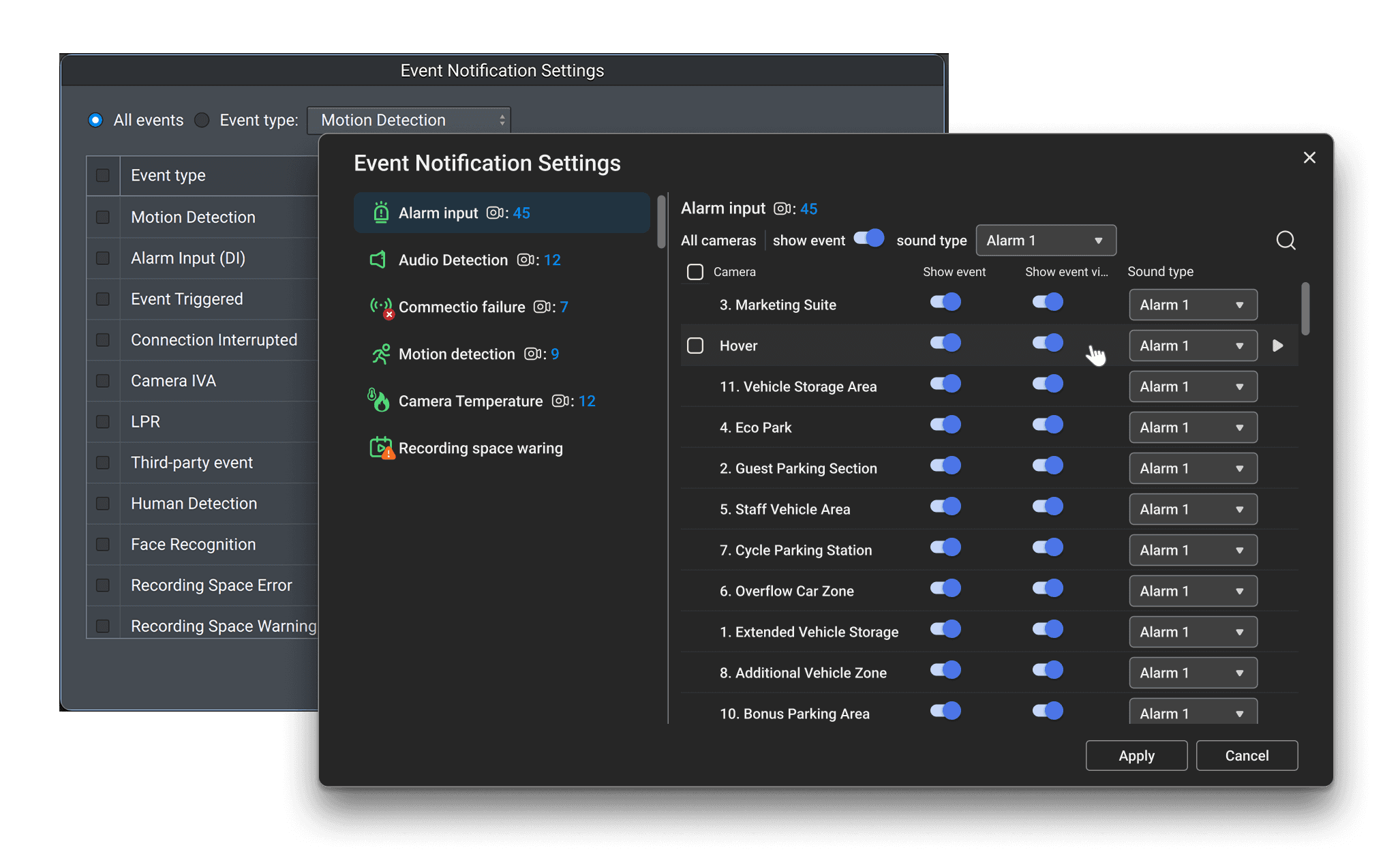Open the Event type Motion Detection dropdown

(x=408, y=121)
